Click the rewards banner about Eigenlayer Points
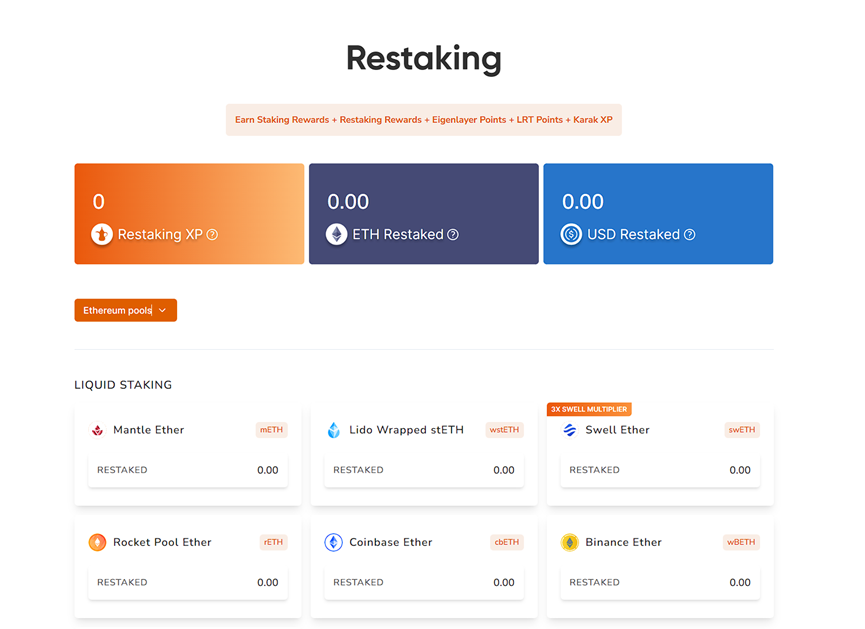Viewport: 865px width, 629px height. pyautogui.click(x=423, y=119)
